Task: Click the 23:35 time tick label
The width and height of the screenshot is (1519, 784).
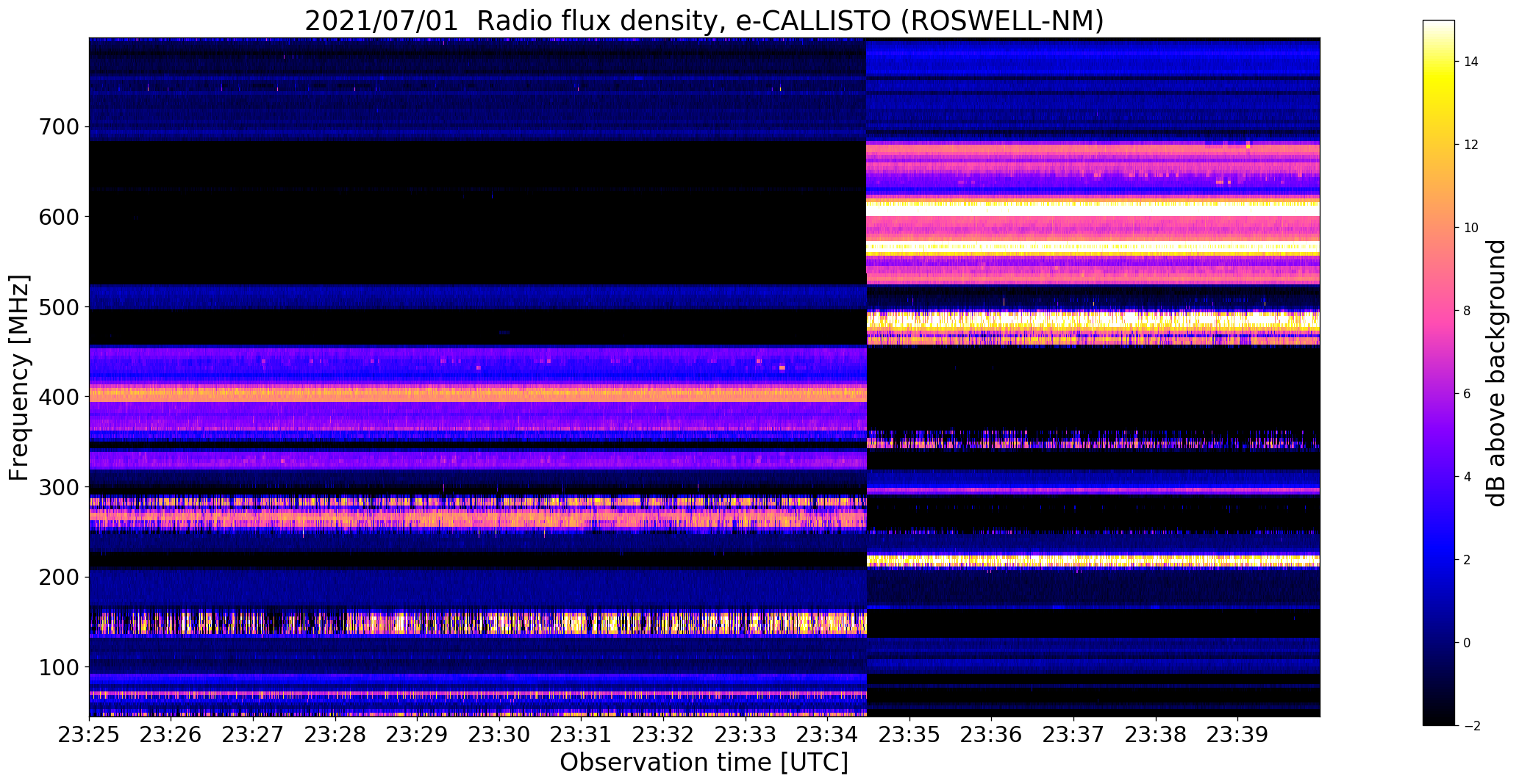Action: [x=909, y=735]
